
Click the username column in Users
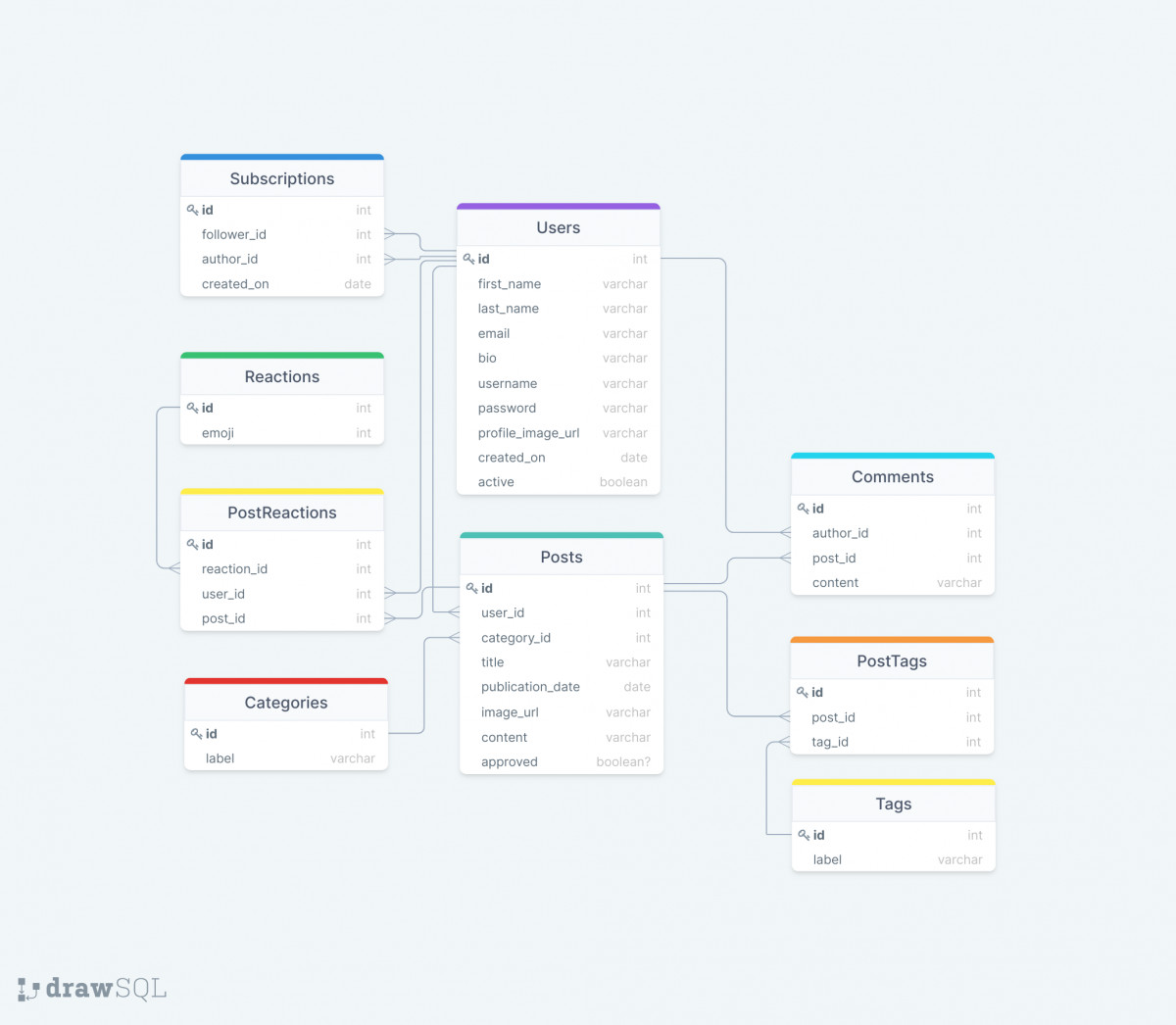click(x=559, y=383)
